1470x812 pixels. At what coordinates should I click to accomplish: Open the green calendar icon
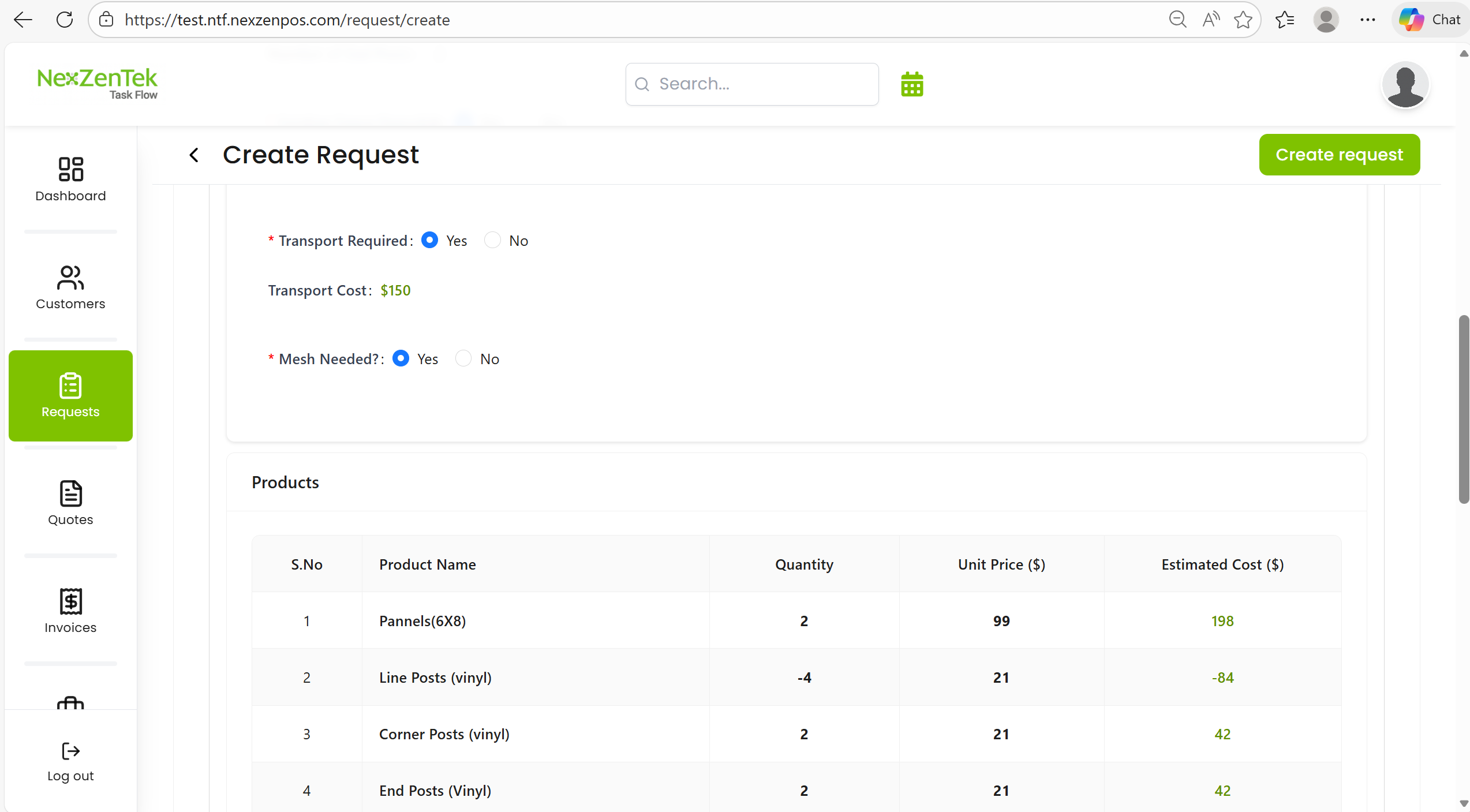coord(912,84)
